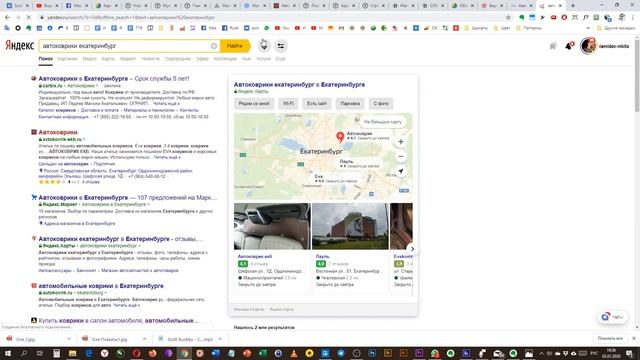This screenshot has width=640, height=360.
Task: Open the автомобильные коврики в Екатеринбурге result
Action: [x=101, y=286]
